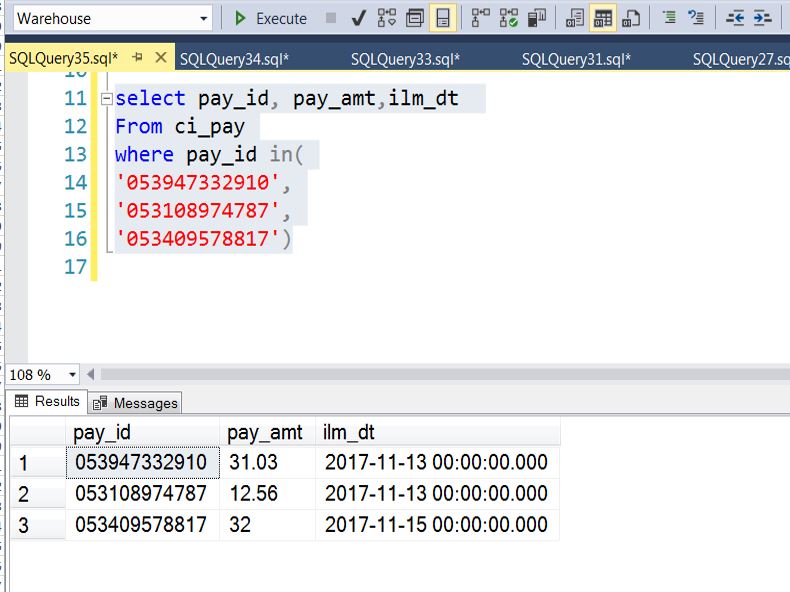The image size is (790, 592).
Task: Collapse the select statement outline at line 11
Action: pyautogui.click(x=106, y=99)
